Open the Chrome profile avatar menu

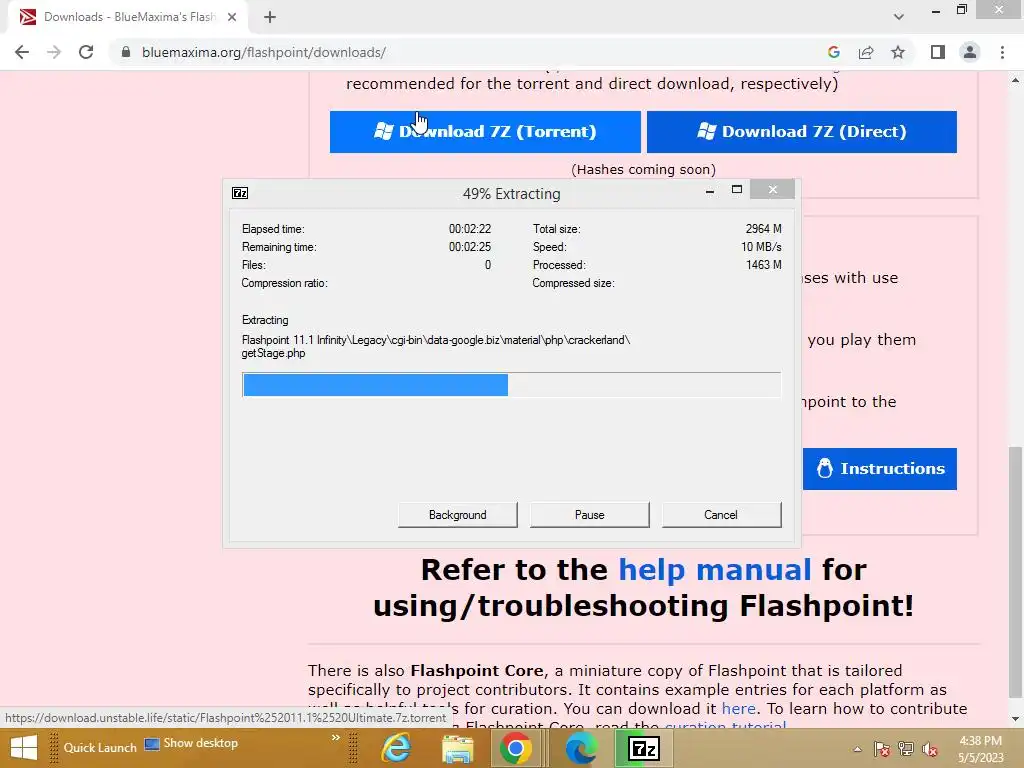point(970,52)
